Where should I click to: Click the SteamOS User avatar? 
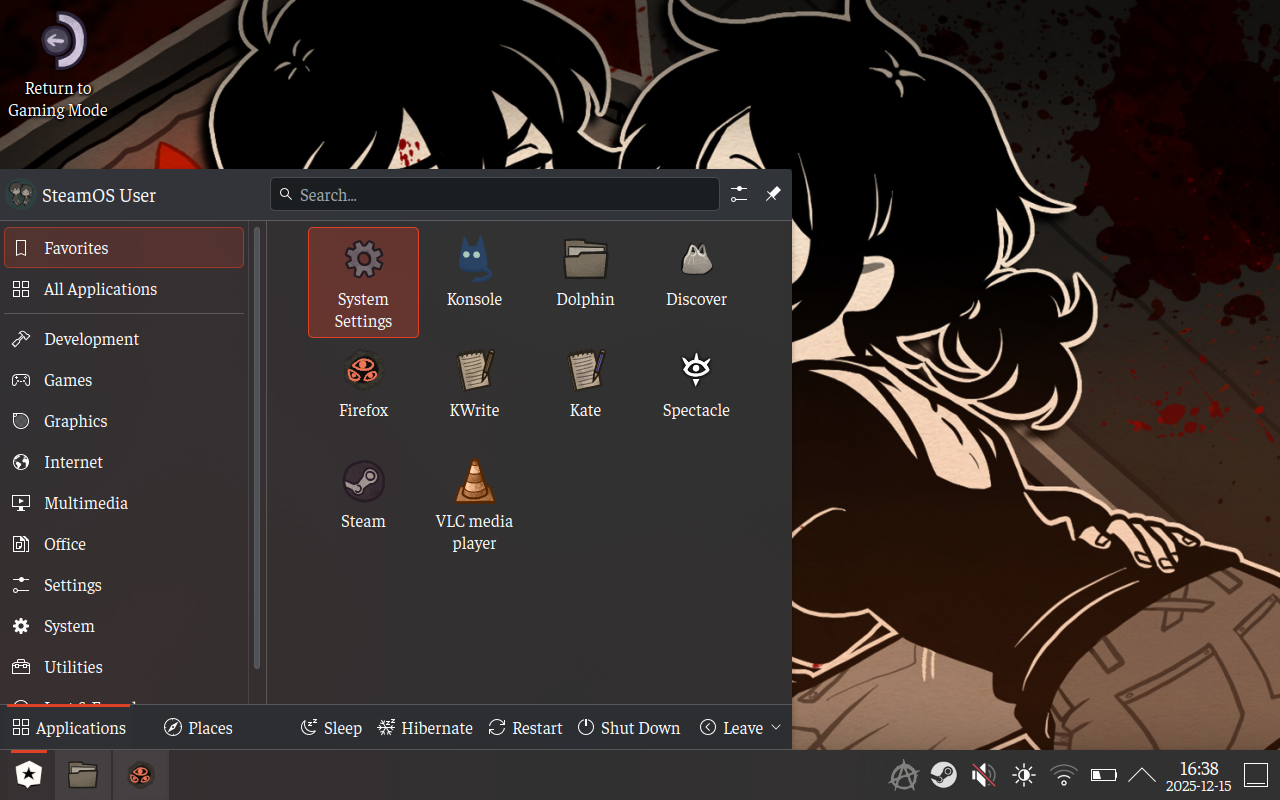pos(21,194)
